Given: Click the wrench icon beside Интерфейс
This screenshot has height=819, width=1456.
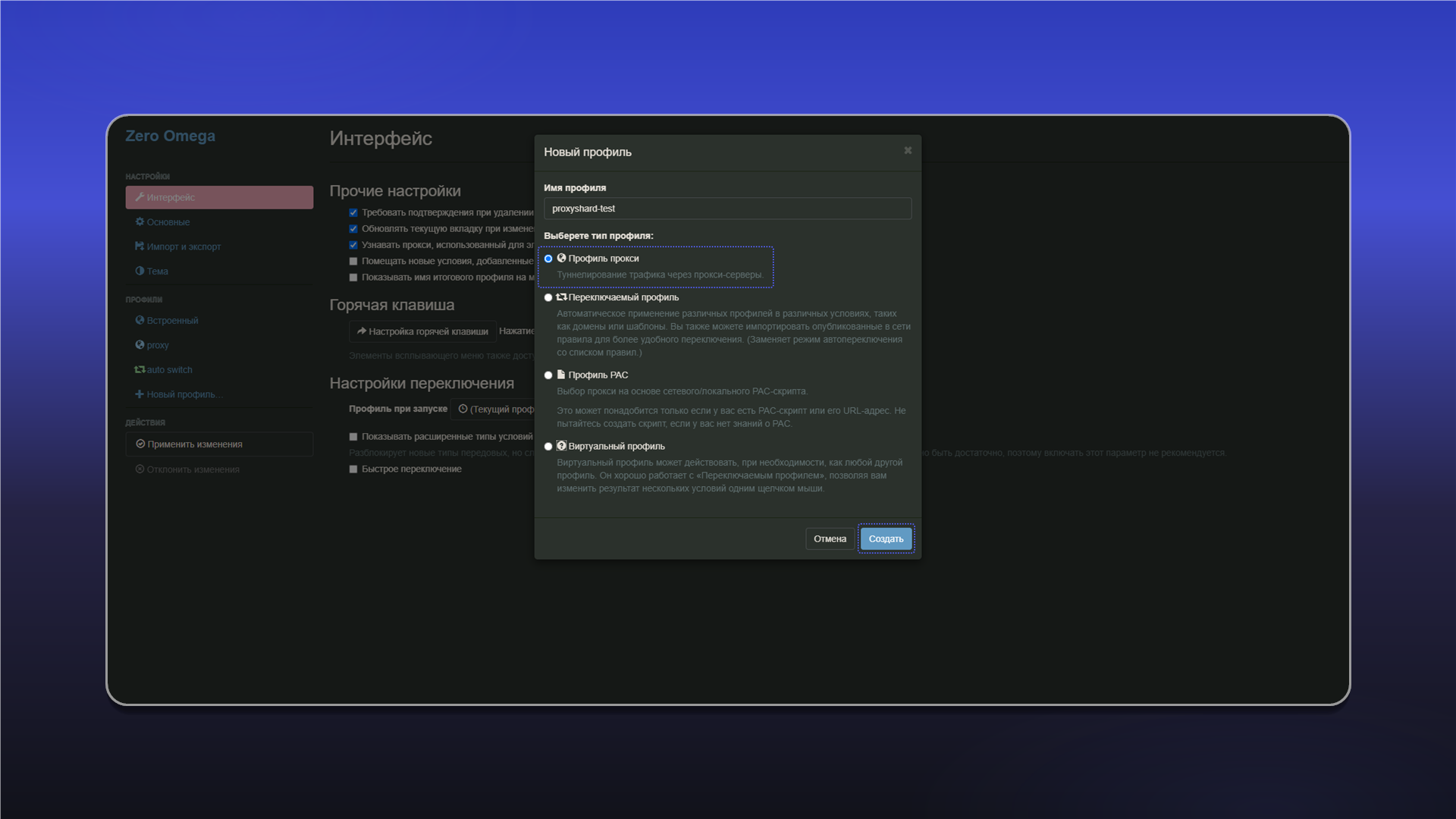Looking at the screenshot, I should [140, 197].
